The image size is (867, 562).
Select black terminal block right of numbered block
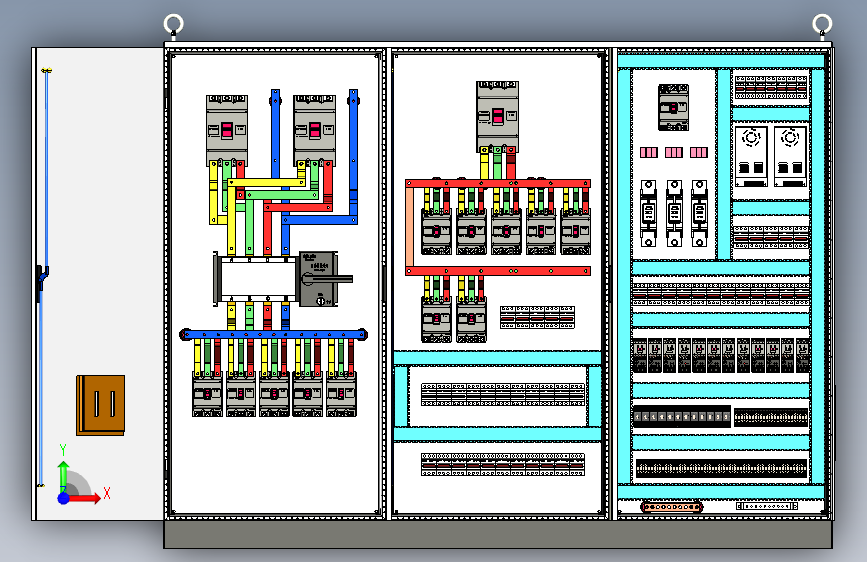click(771, 417)
